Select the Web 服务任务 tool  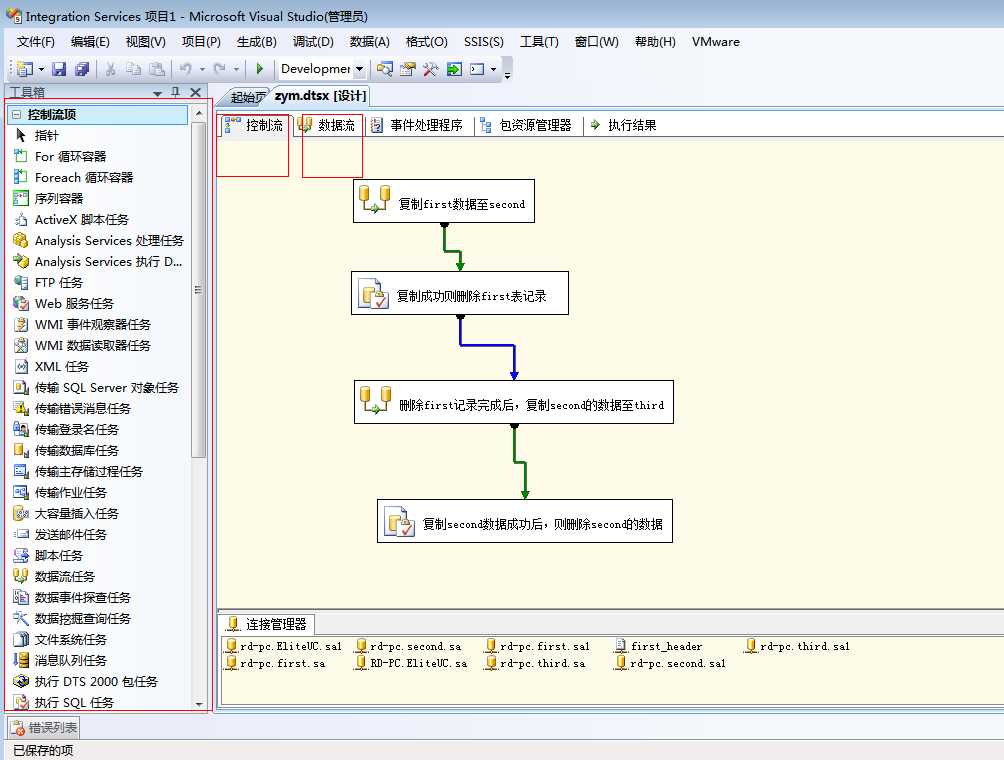click(74, 303)
